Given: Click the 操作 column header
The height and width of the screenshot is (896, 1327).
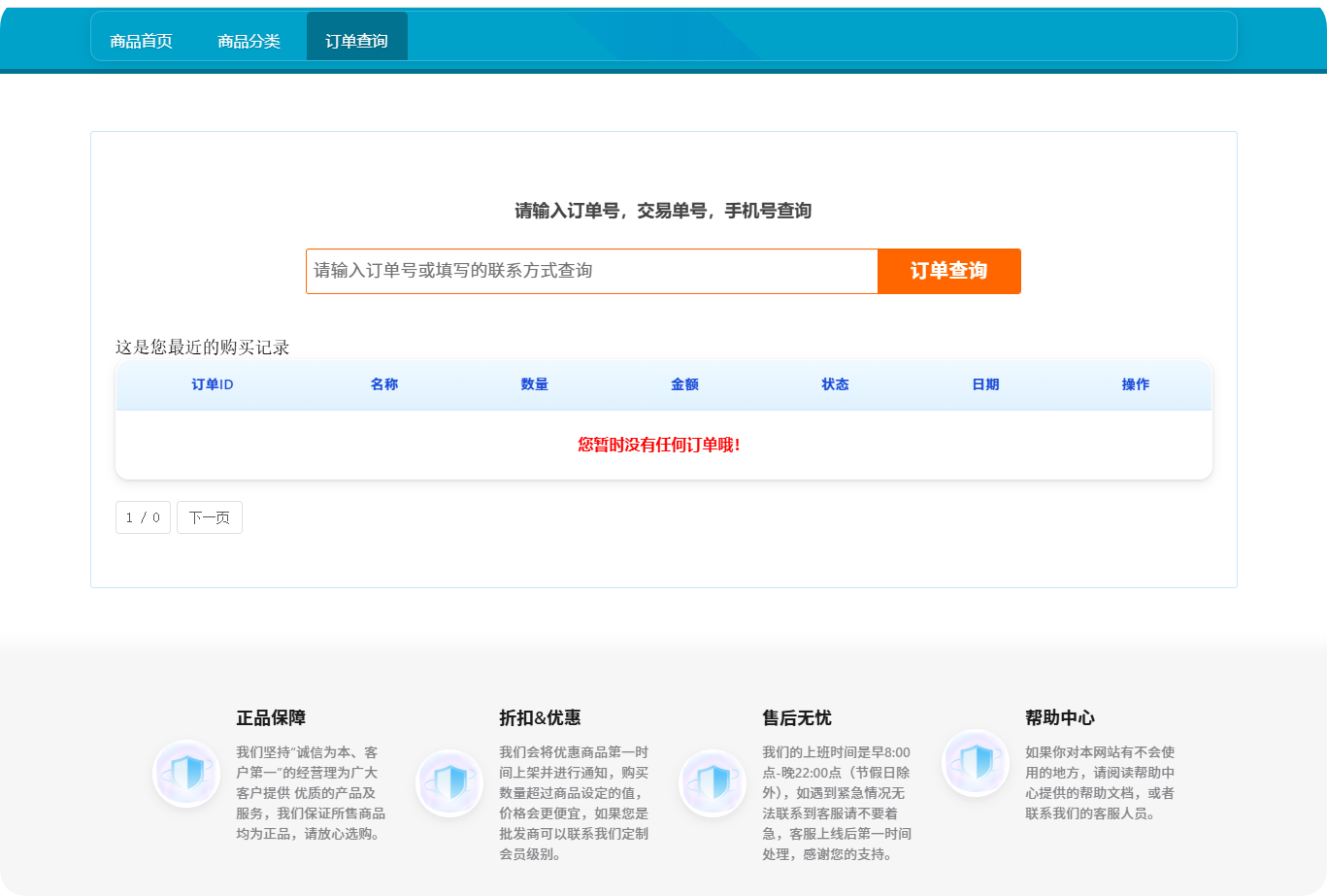Looking at the screenshot, I should (1136, 384).
